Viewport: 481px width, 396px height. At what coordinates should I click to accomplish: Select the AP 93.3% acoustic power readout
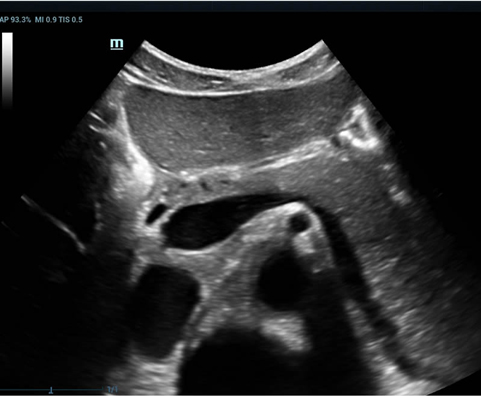15,20
